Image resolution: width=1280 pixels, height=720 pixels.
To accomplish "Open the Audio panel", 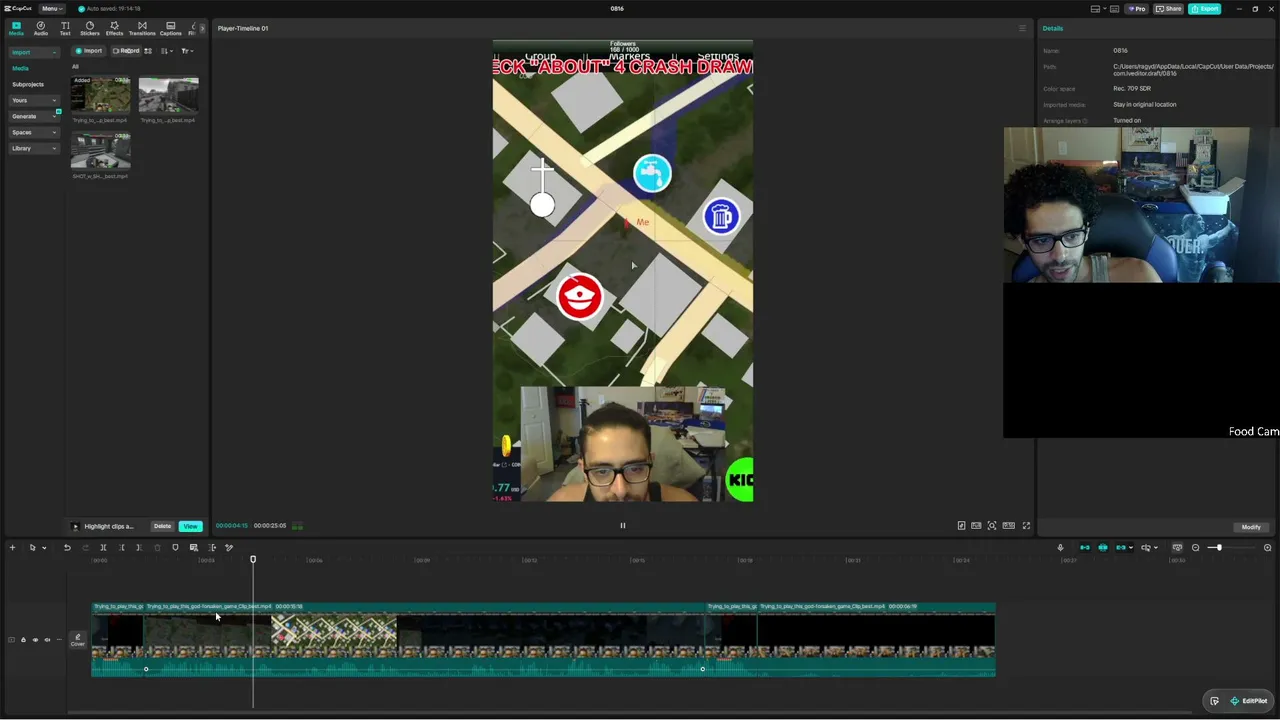I will point(41,28).
